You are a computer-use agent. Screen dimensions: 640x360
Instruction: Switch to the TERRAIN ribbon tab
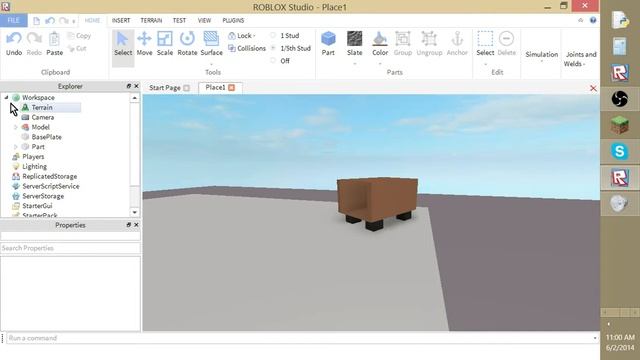151,20
